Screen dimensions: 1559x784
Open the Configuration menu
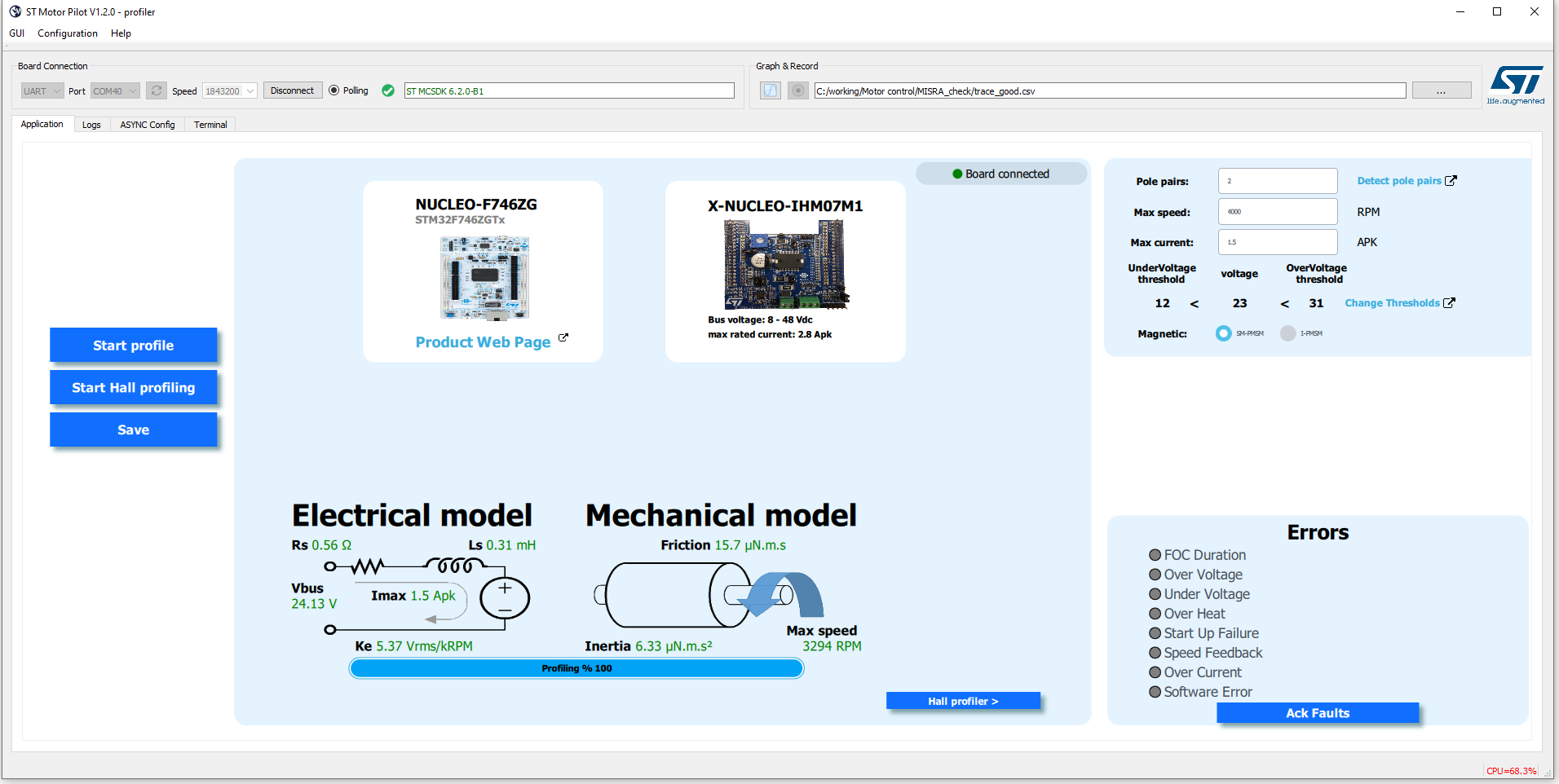[68, 33]
